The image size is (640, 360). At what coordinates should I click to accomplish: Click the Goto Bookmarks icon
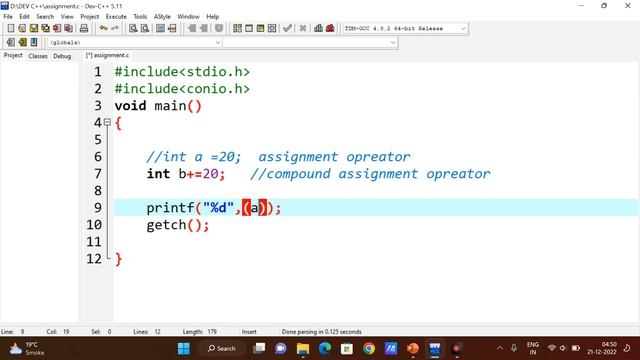click(34, 42)
